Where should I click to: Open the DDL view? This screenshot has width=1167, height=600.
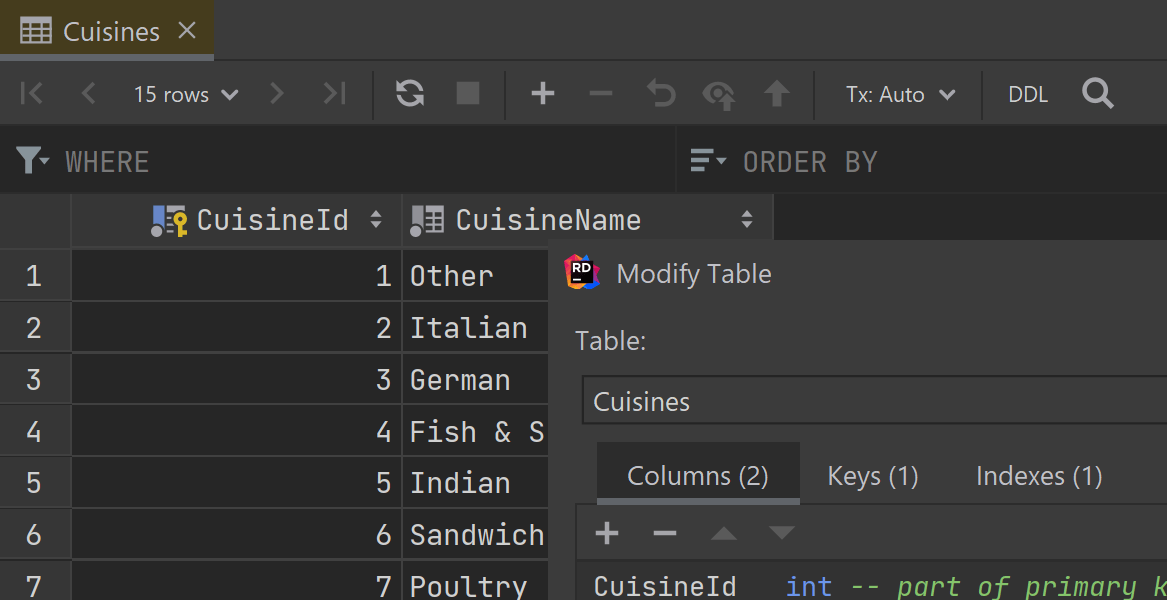(1028, 93)
